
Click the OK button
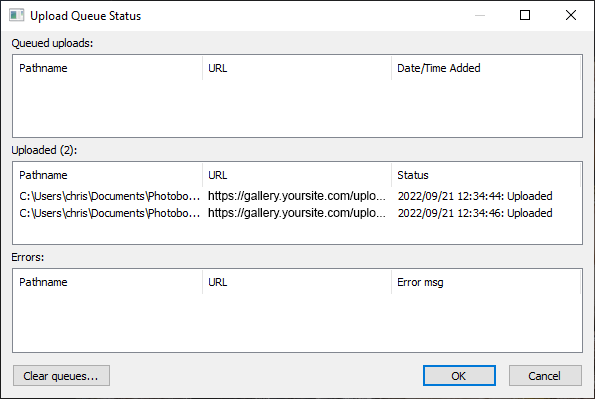pyautogui.click(x=459, y=375)
